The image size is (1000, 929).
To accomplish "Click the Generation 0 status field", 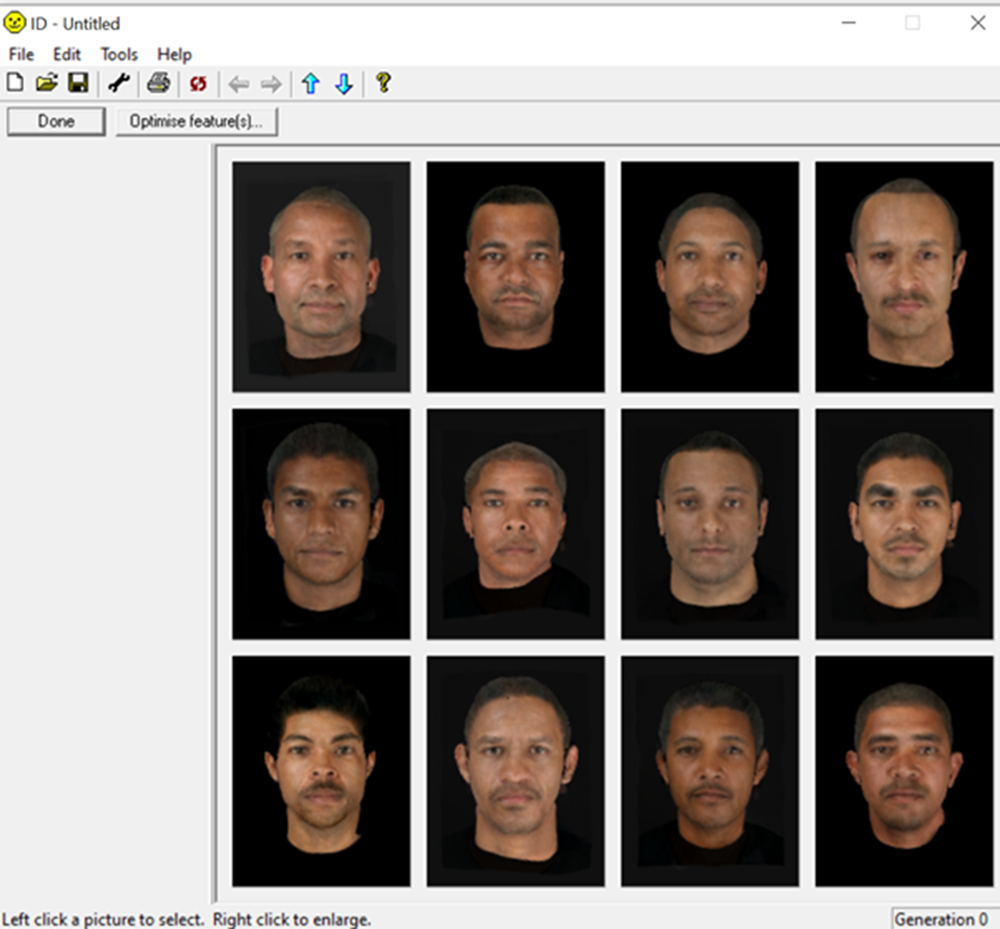I will (942, 918).
